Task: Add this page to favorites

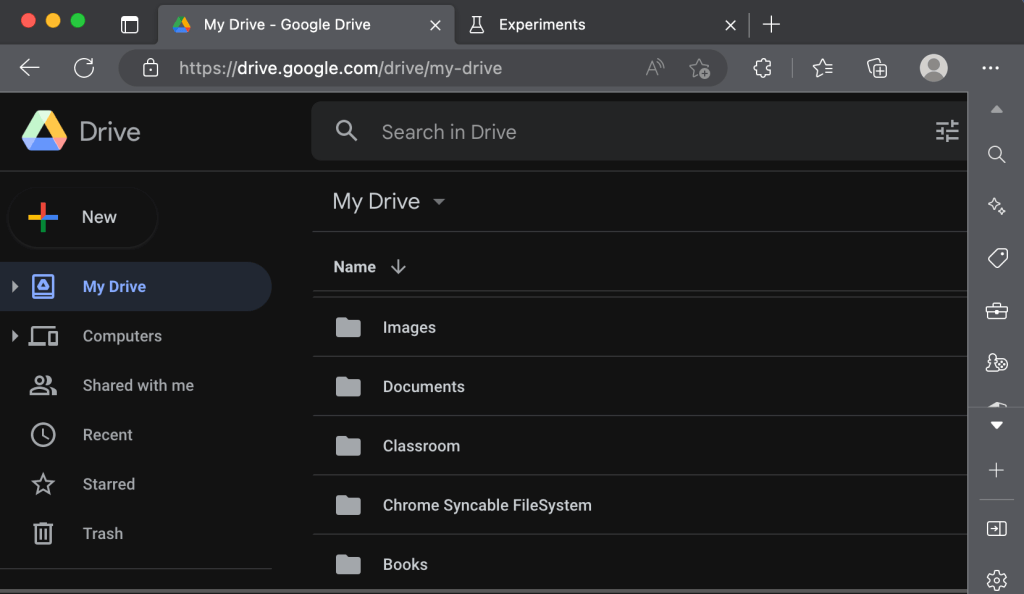Action: [x=699, y=68]
